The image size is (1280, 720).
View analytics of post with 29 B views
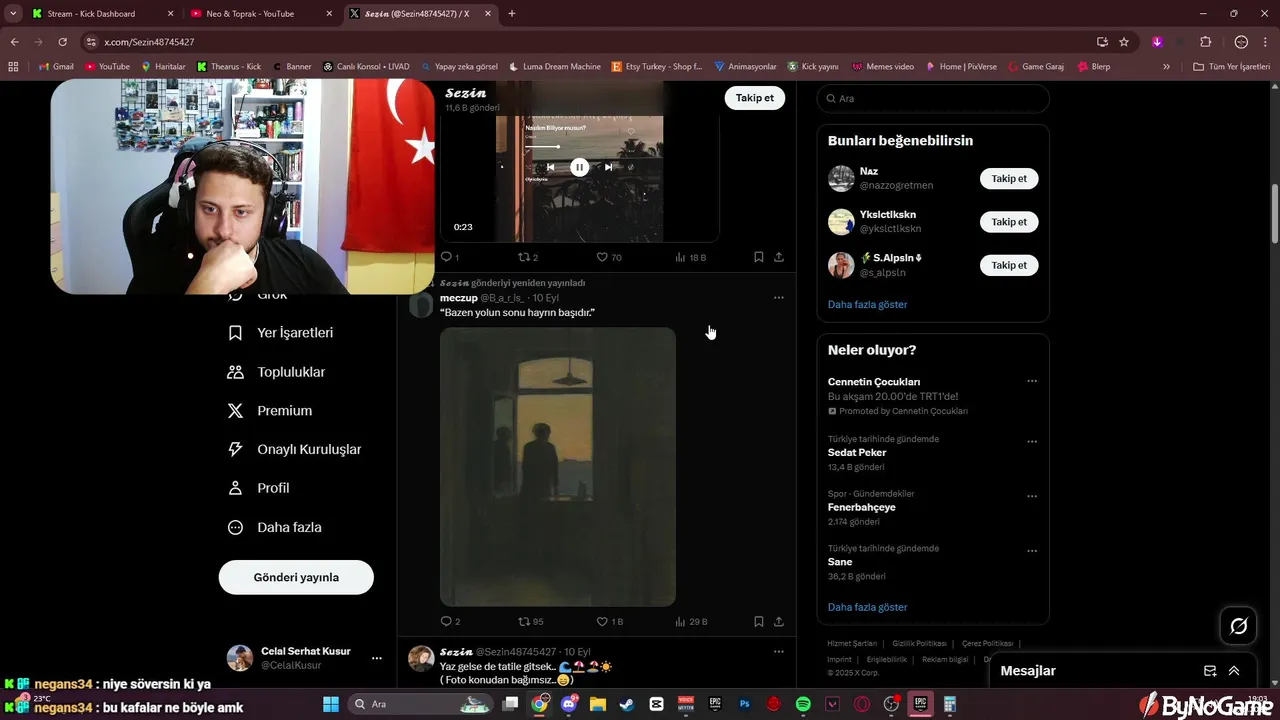(x=691, y=621)
